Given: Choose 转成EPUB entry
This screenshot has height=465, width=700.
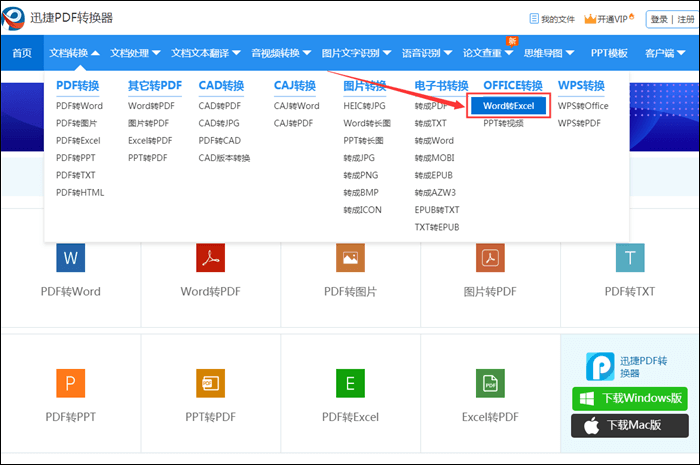Looking at the screenshot, I should pyautogui.click(x=433, y=175).
